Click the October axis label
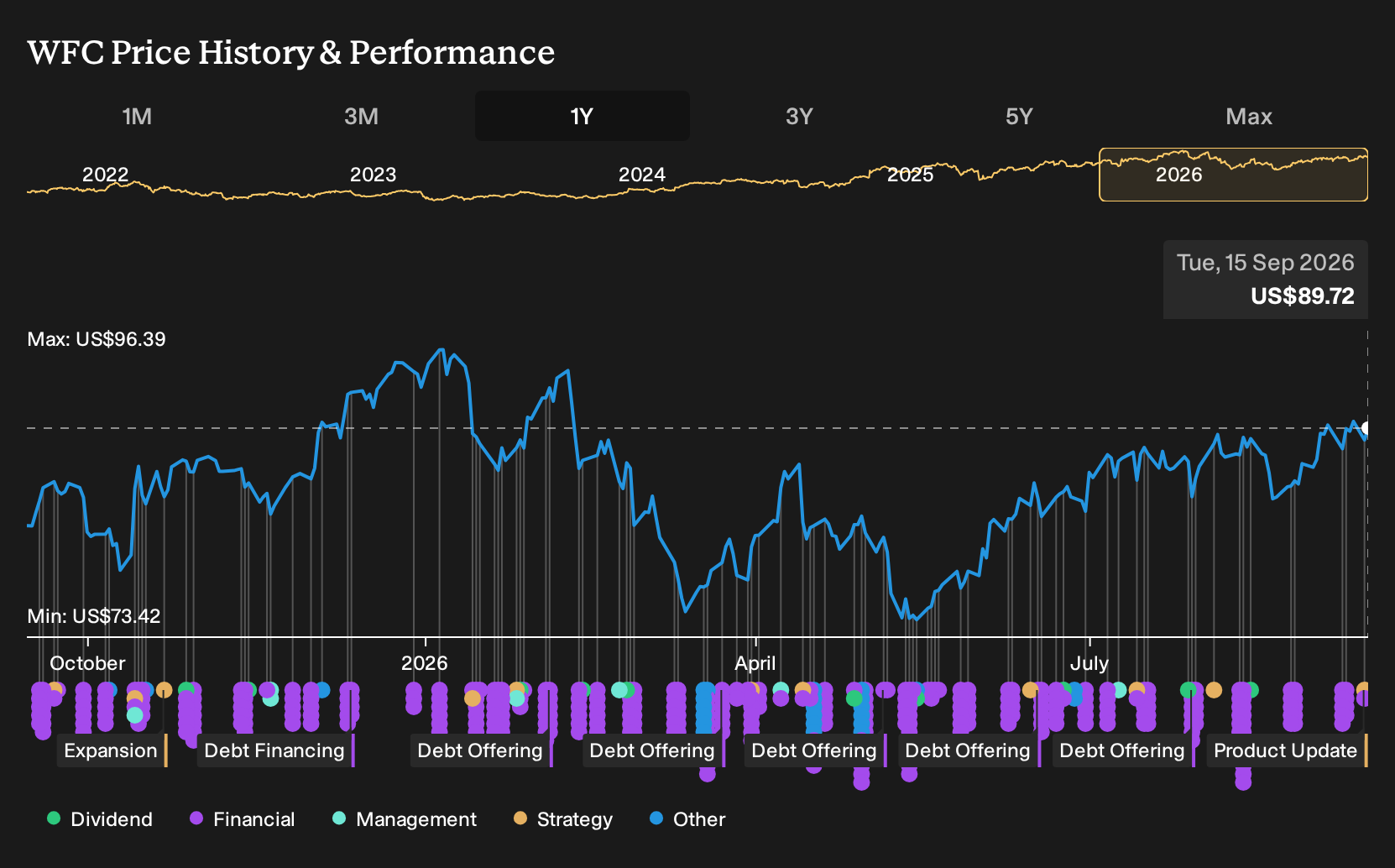 (x=87, y=663)
